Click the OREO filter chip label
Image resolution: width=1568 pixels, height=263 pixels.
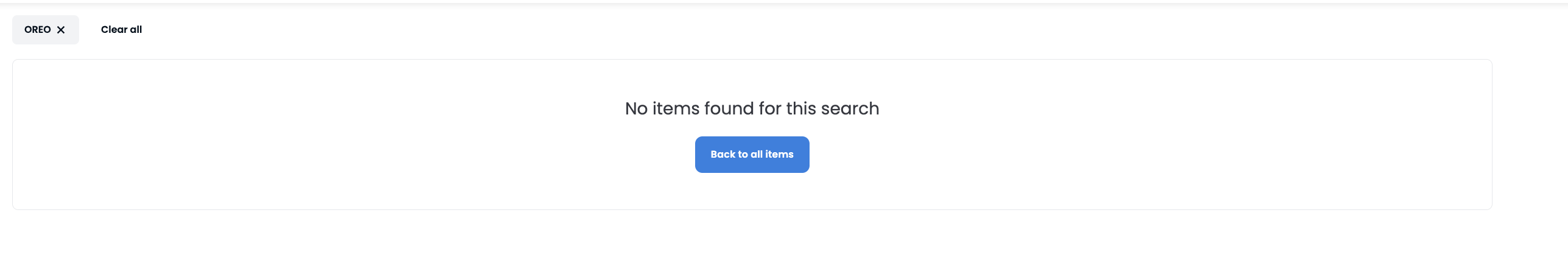coord(37,30)
